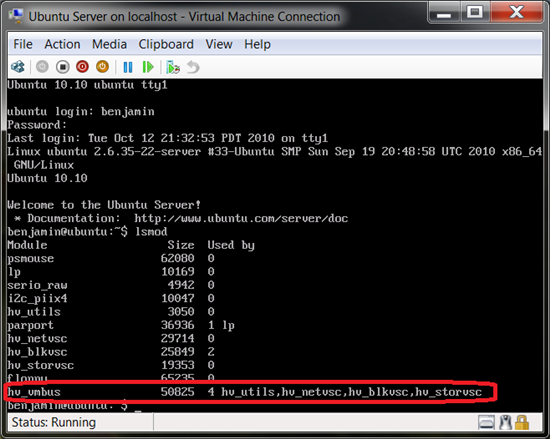Maximize the Virtual Machine Connection window
Screen dimensions: 550x439
click(475, 13)
